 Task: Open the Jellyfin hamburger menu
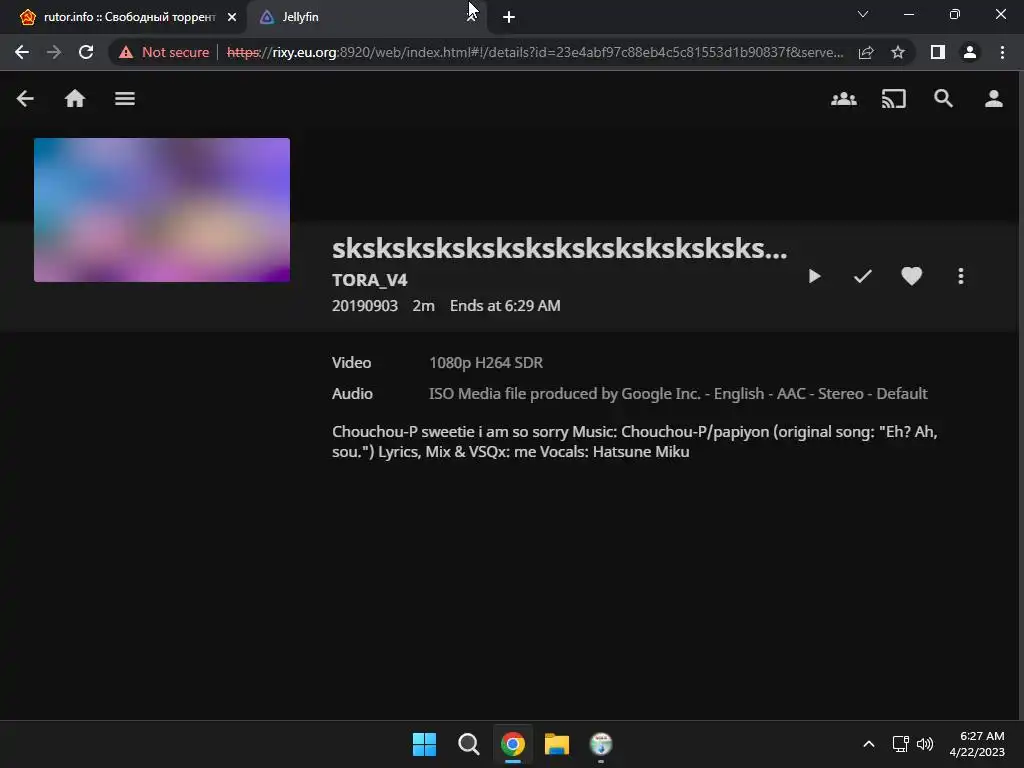pos(125,99)
